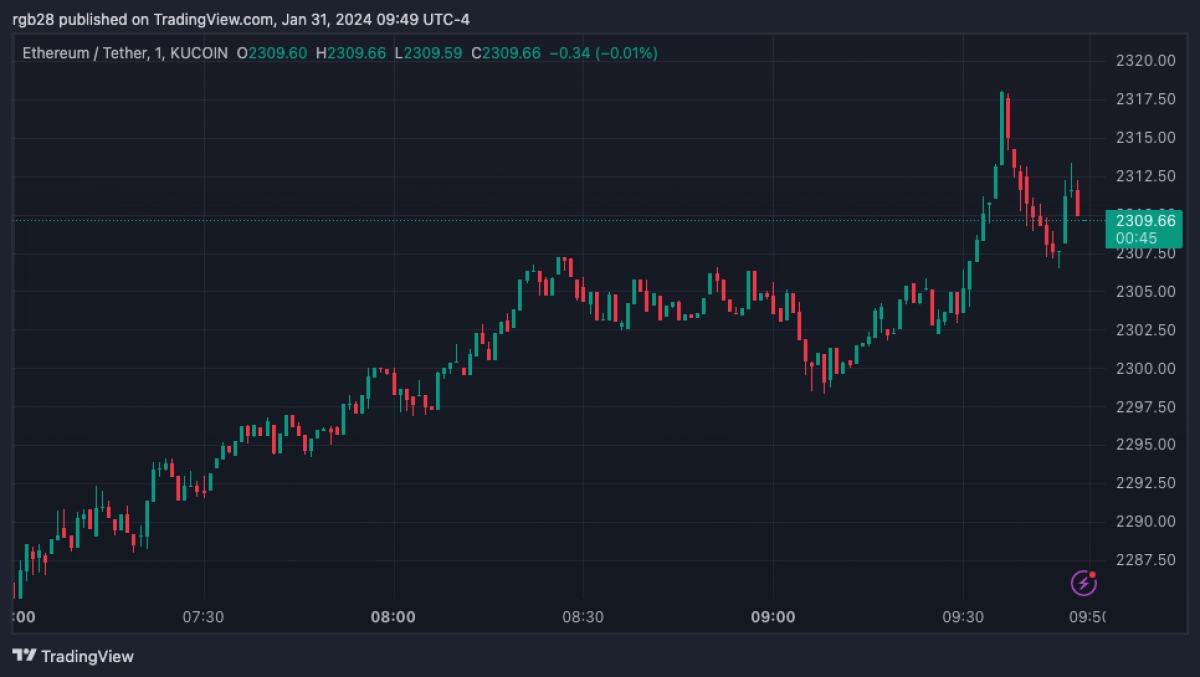This screenshot has height=677, width=1200.
Task: Click the 09:30 time axis label
Action: 963,617
